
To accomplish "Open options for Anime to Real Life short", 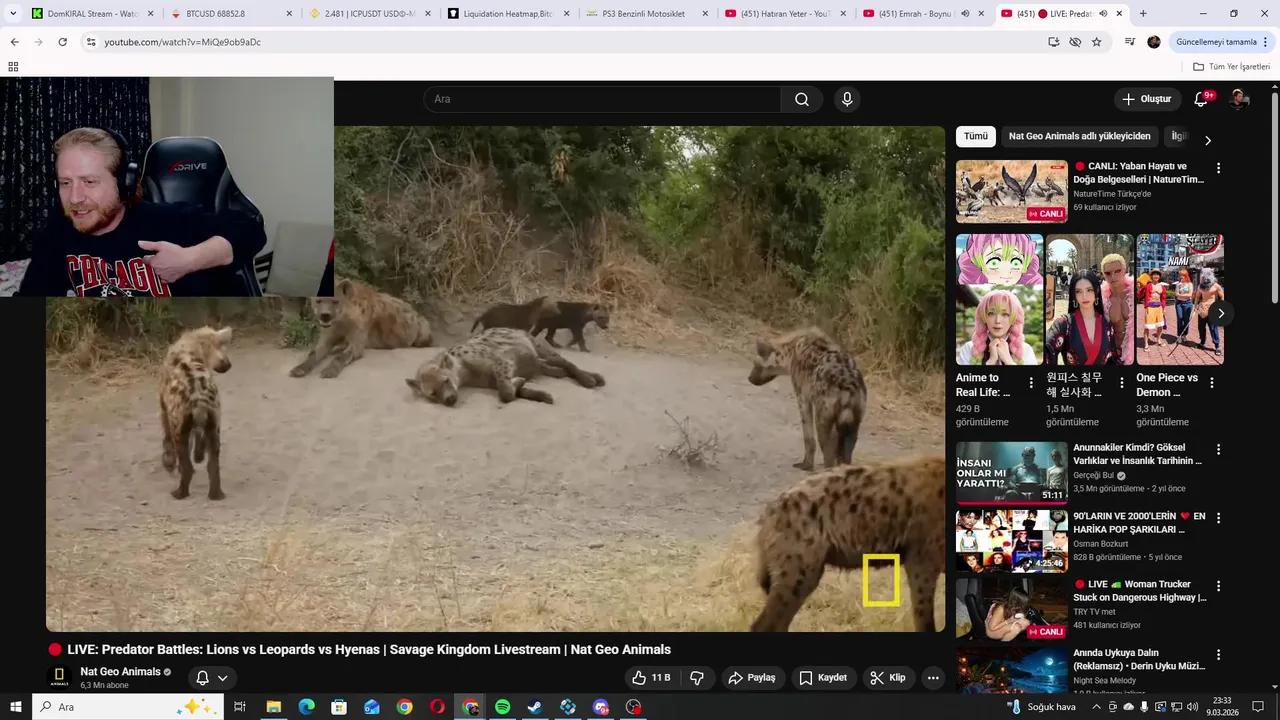I will click(x=1031, y=382).
